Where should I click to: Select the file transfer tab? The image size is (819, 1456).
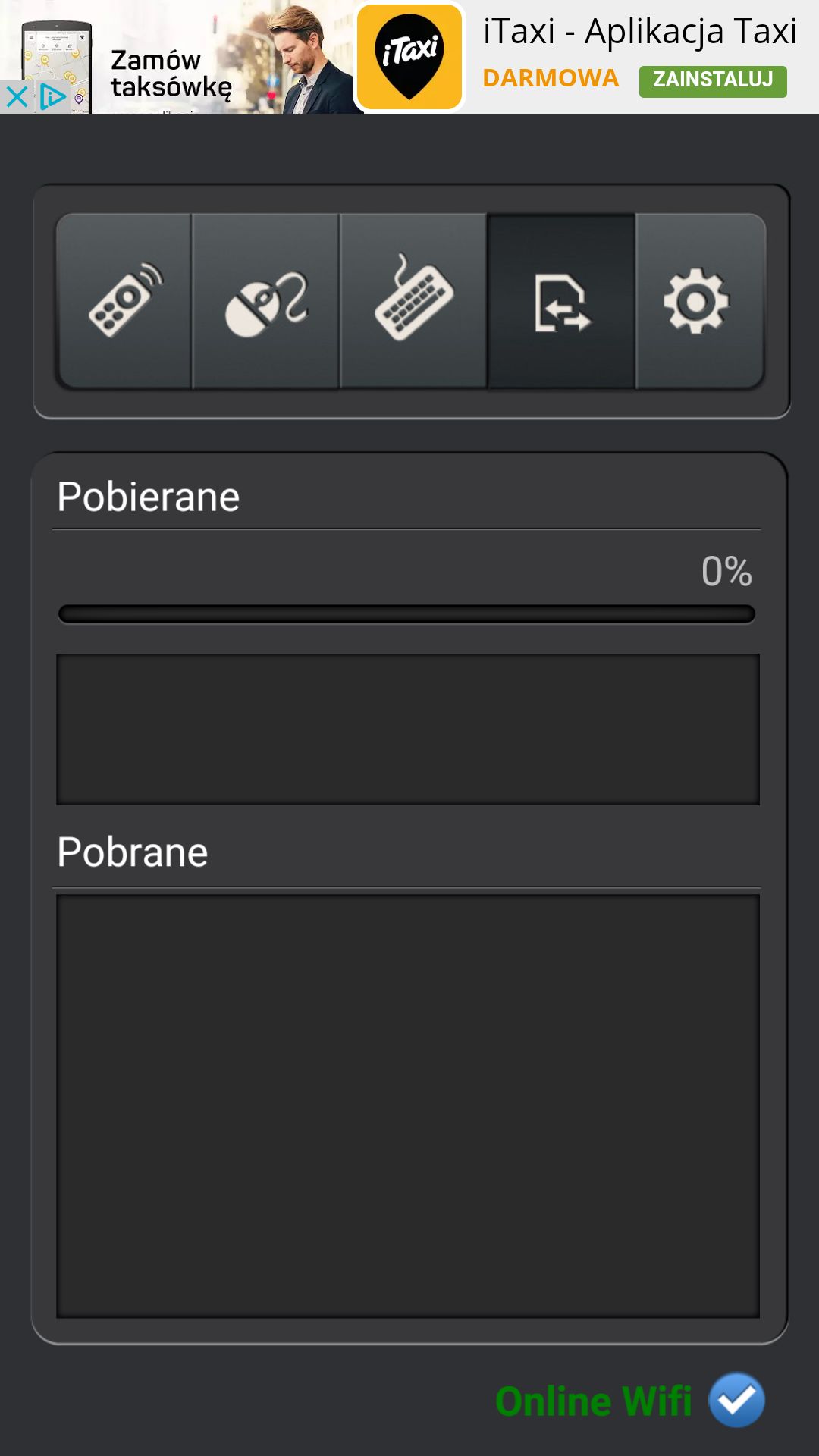[561, 301]
